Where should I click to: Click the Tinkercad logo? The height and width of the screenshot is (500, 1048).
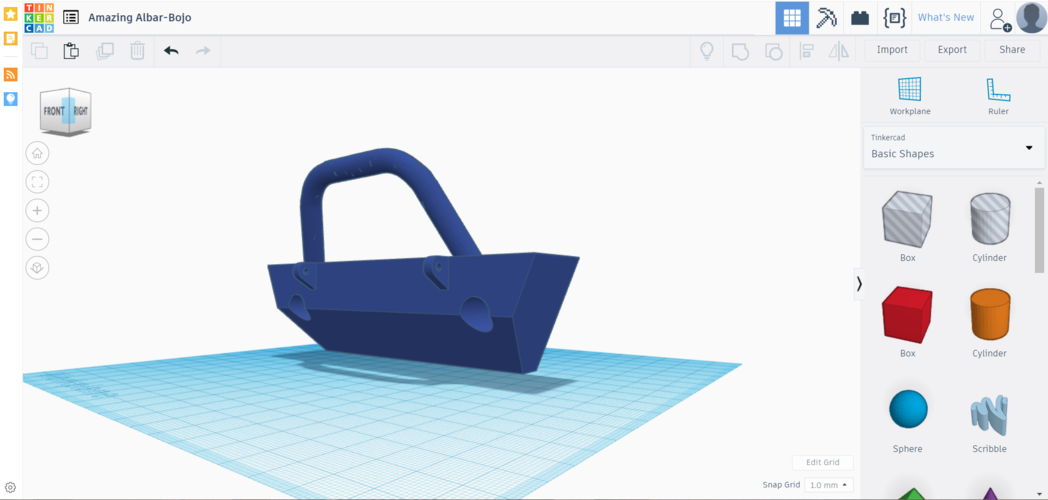coord(39,17)
